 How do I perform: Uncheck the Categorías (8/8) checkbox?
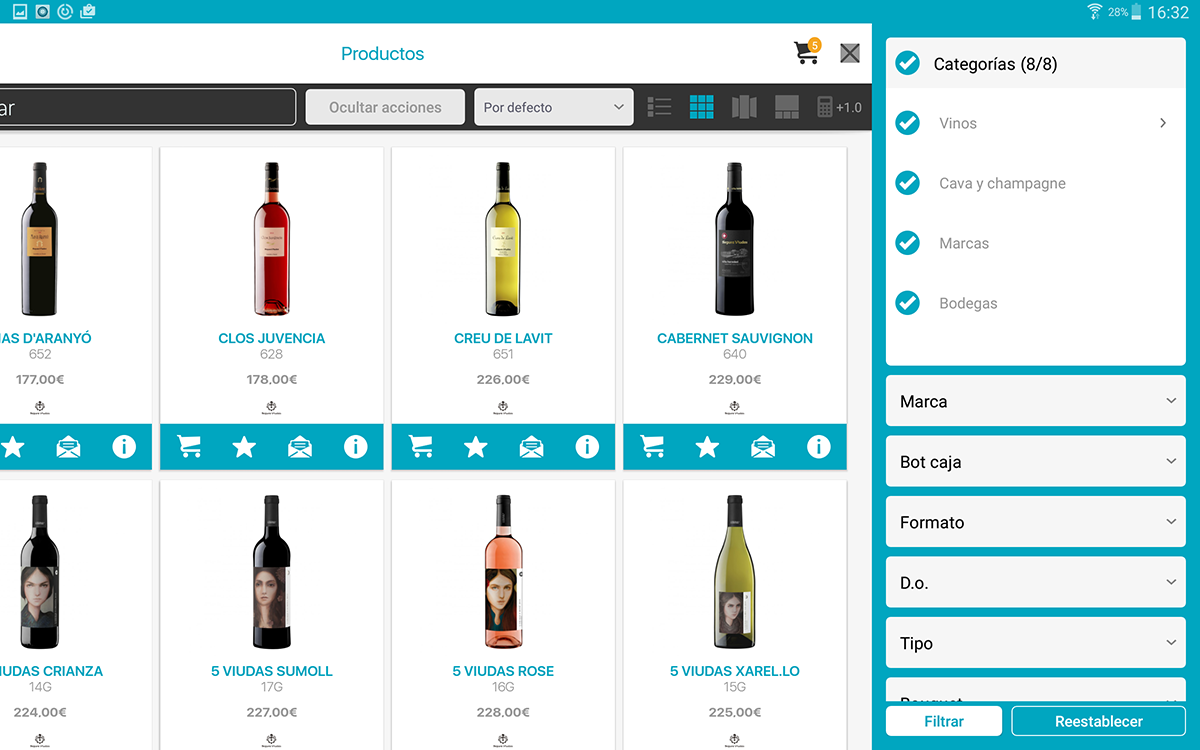907,63
